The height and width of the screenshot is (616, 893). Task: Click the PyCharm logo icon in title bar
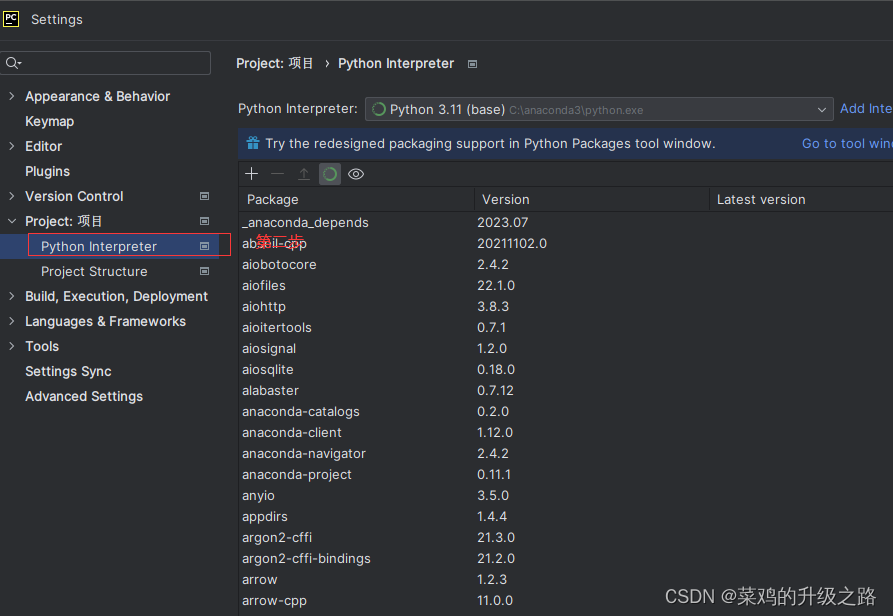tap(11, 19)
